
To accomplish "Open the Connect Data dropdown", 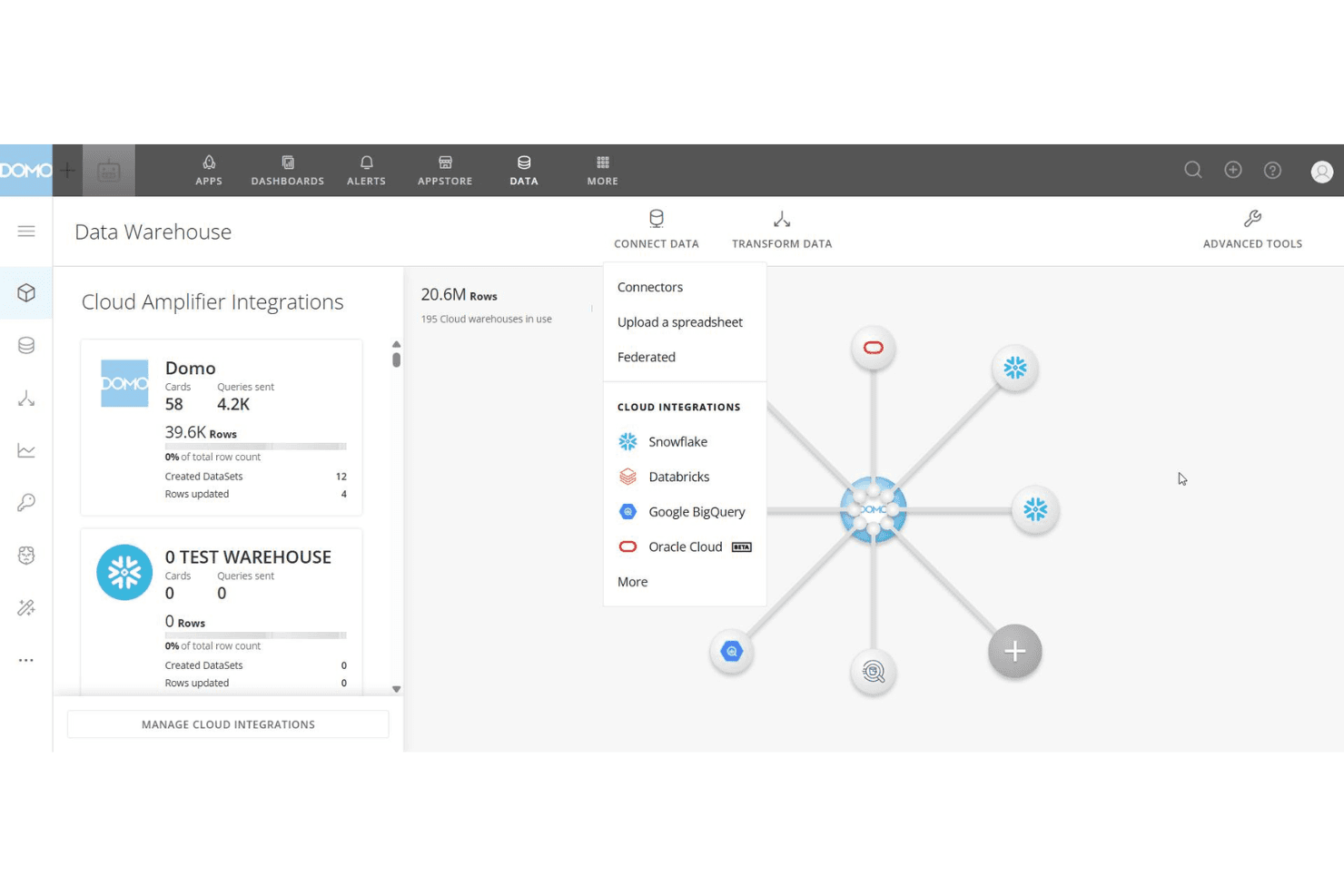I will coord(657,230).
